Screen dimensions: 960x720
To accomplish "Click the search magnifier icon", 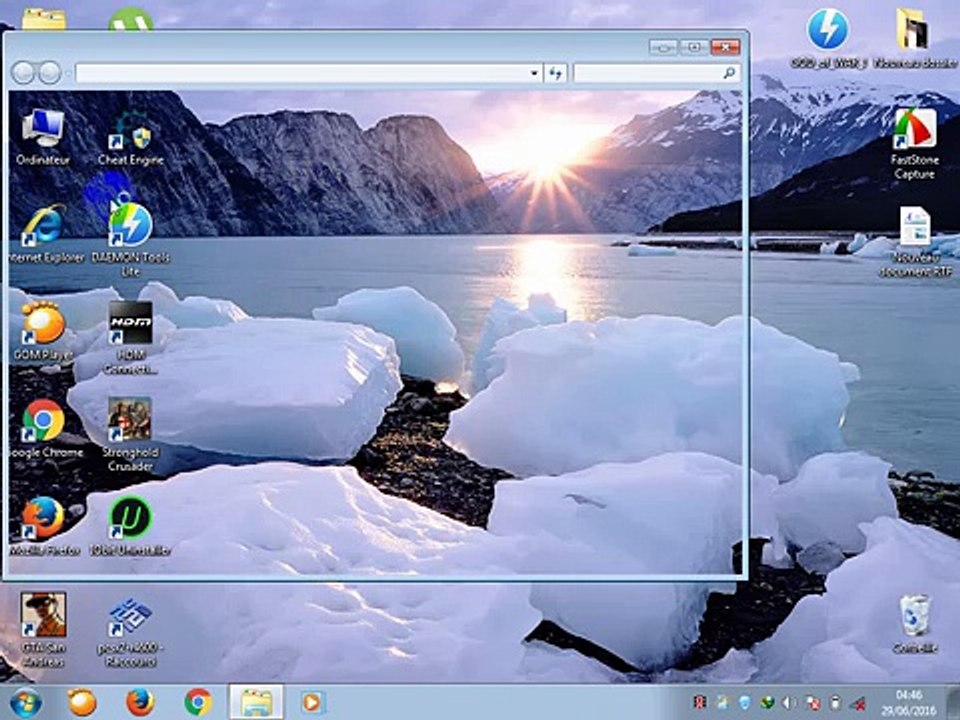I will point(729,73).
